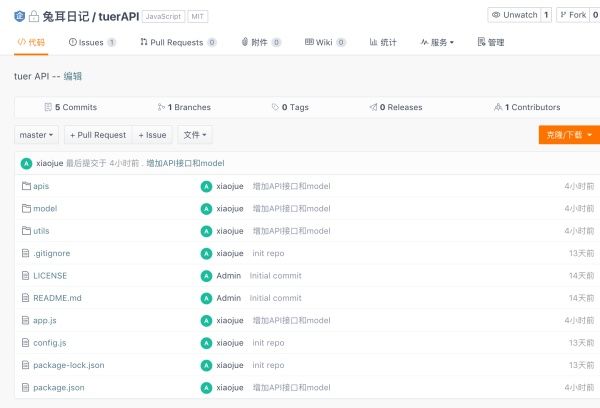Image resolution: width=600 pixels, height=408 pixels.
Task: Click the eye icon on the Unwatch button
Action: coord(496,15)
